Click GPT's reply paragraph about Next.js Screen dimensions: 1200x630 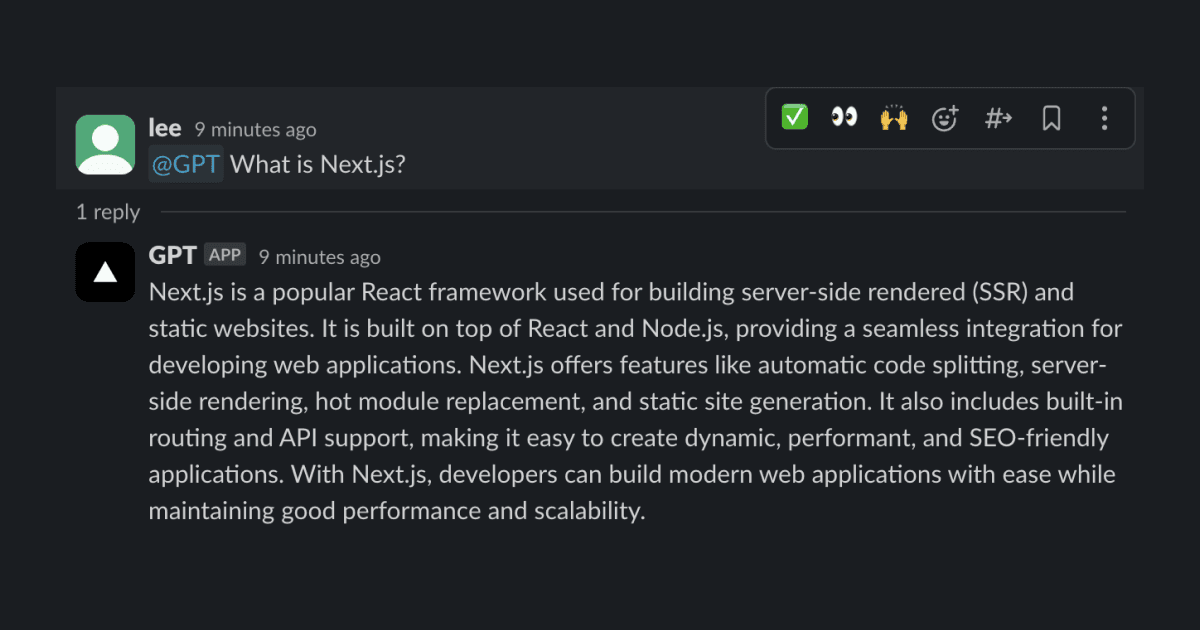click(630, 402)
